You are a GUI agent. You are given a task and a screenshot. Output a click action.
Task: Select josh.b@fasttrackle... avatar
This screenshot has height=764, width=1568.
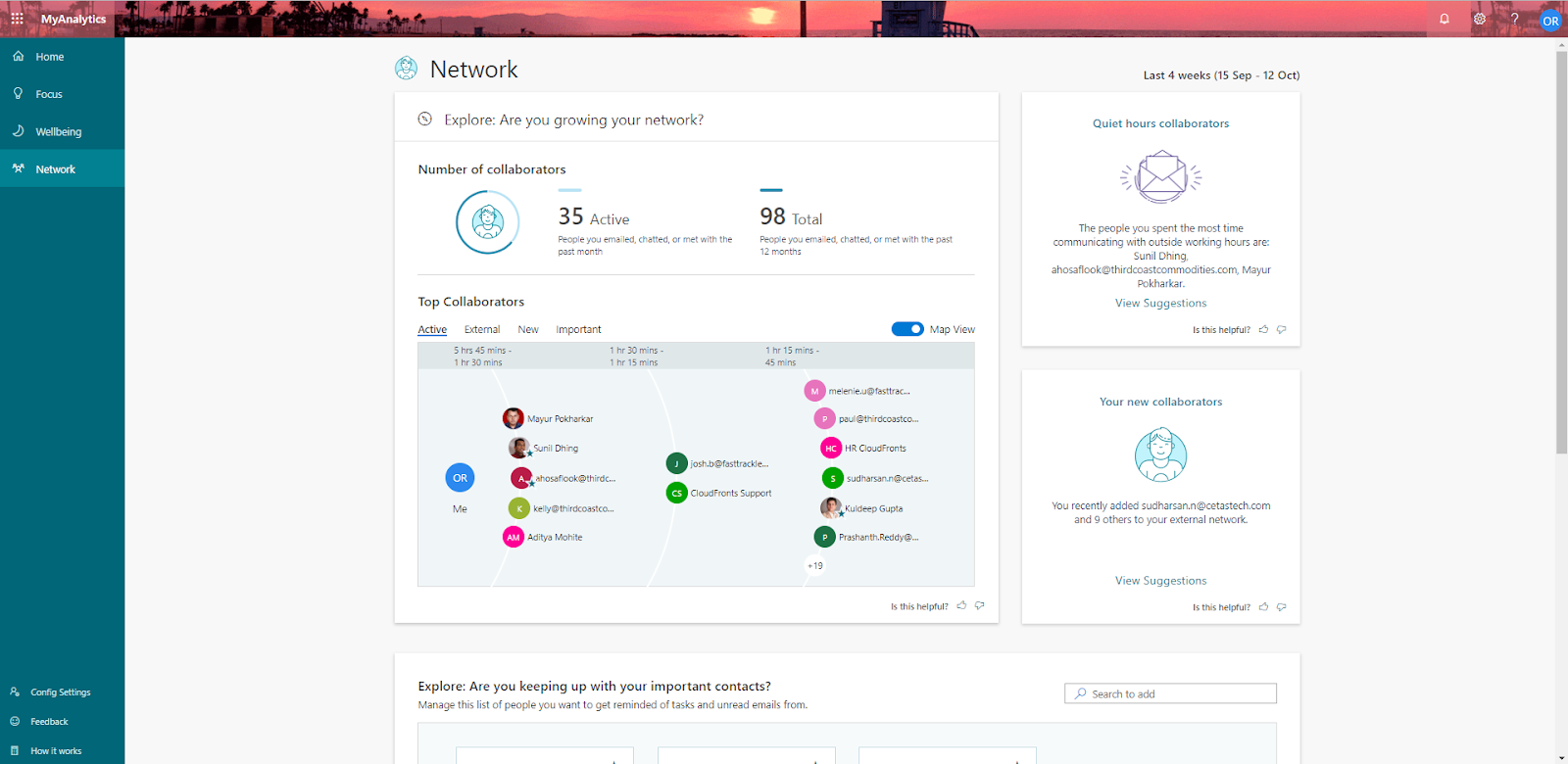point(676,463)
